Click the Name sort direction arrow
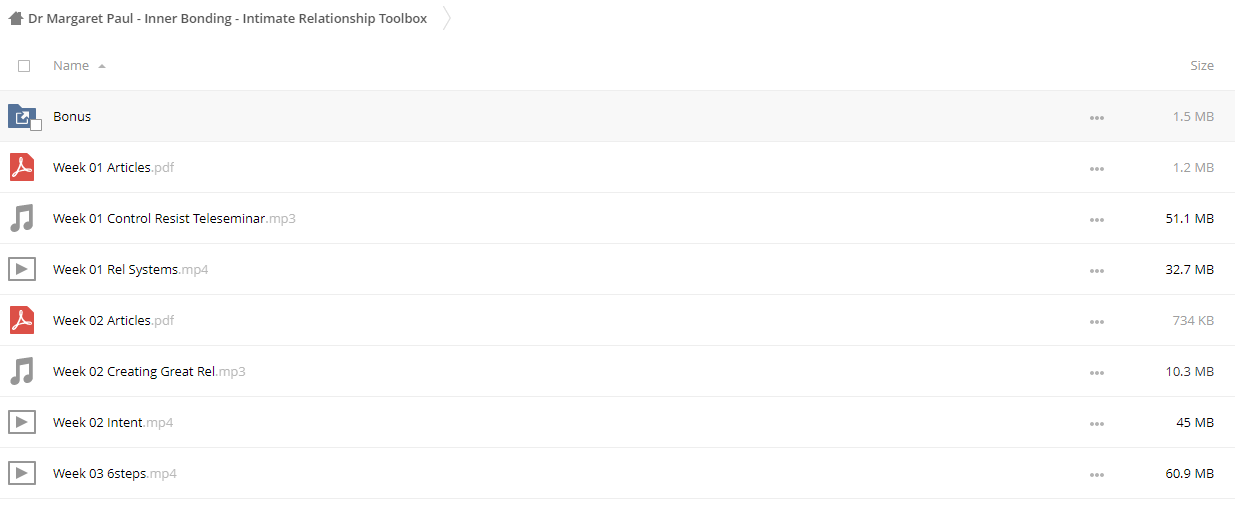The image size is (1235, 505). 102,66
